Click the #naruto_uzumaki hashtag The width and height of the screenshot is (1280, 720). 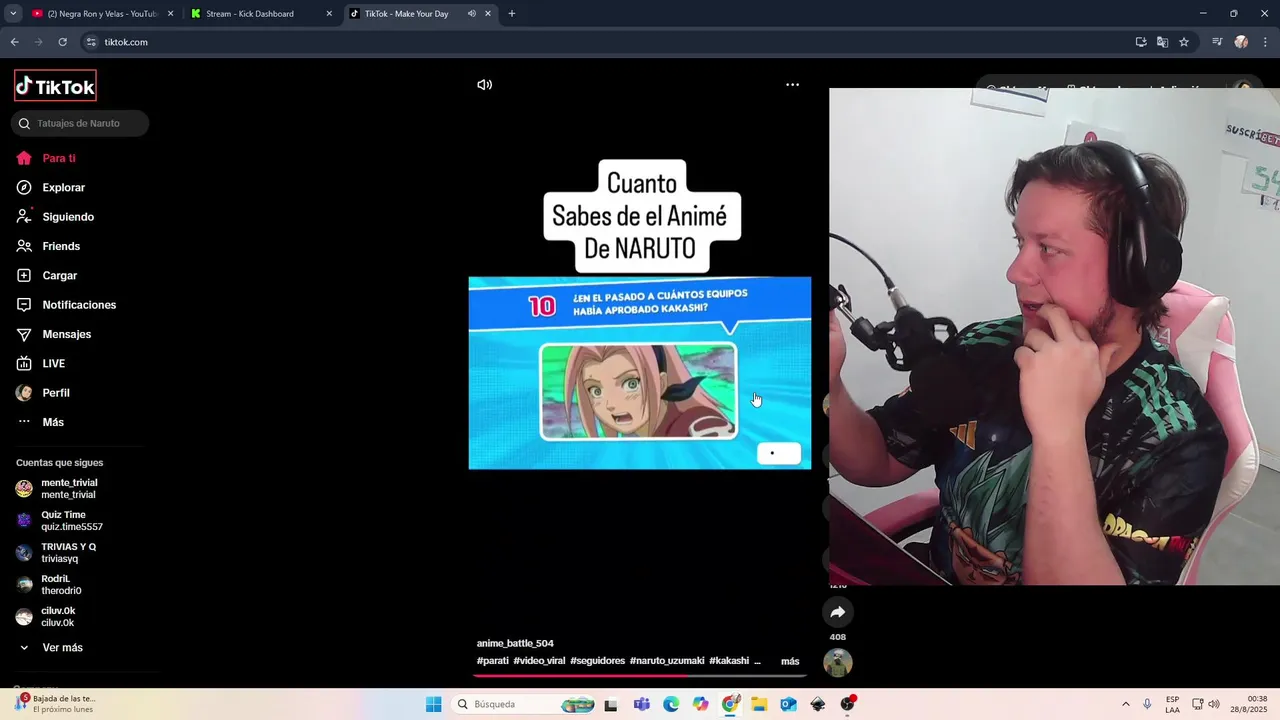click(x=667, y=661)
